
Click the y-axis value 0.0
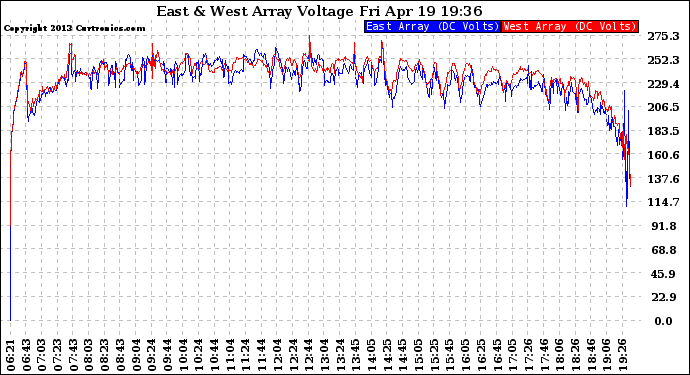tap(664, 321)
